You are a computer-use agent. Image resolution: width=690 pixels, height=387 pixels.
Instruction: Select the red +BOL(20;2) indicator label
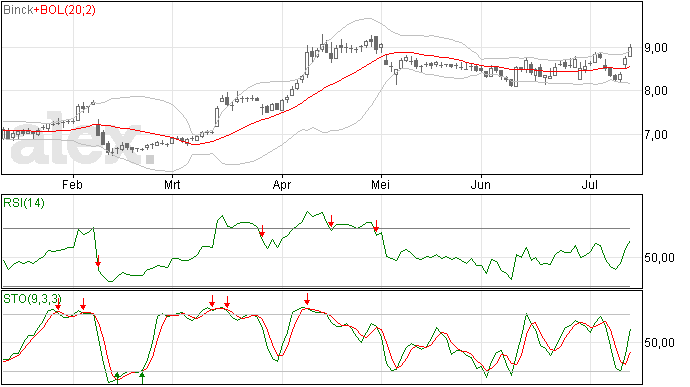pyautogui.click(x=65, y=10)
